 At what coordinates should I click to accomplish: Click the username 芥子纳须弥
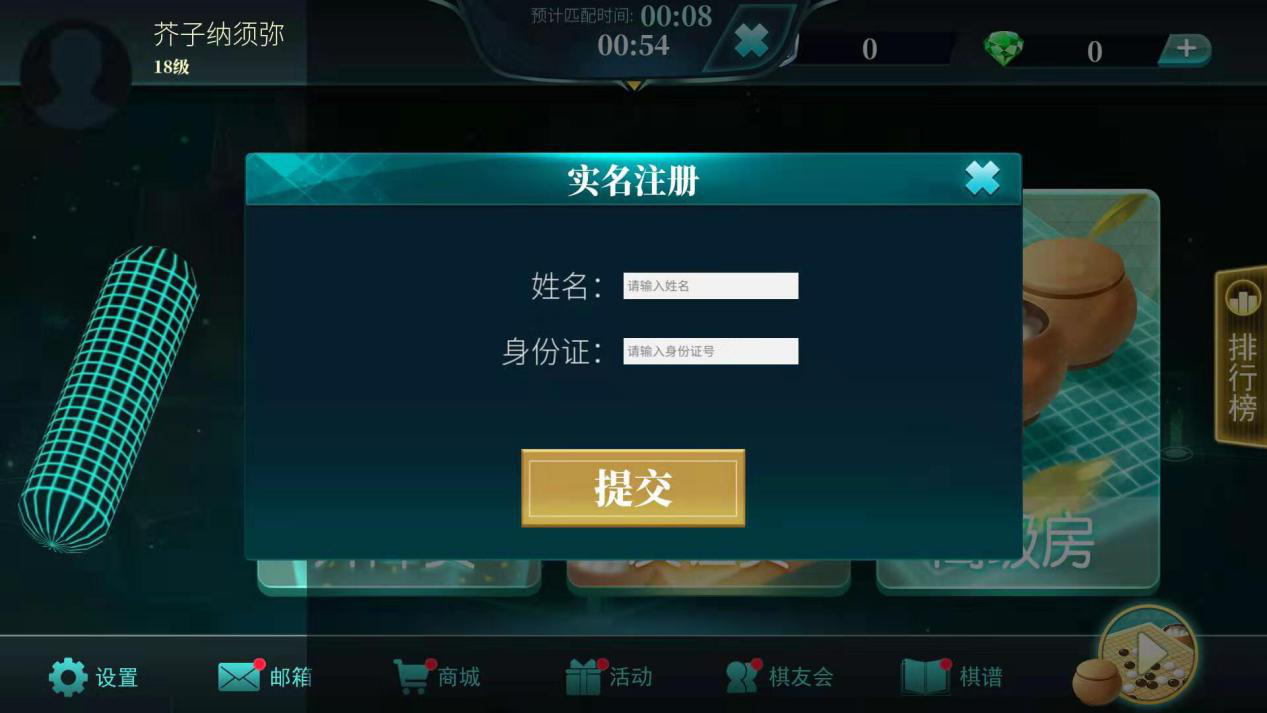point(219,34)
